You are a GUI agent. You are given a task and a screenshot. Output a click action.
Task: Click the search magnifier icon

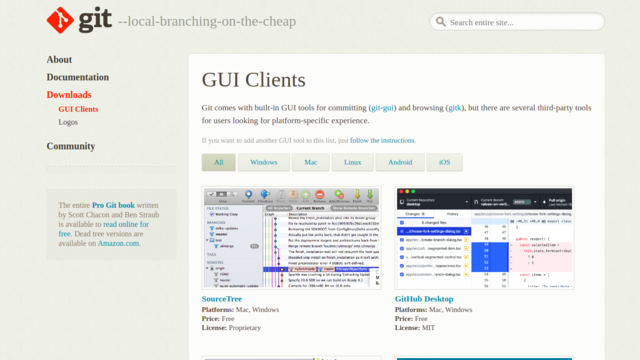440,22
